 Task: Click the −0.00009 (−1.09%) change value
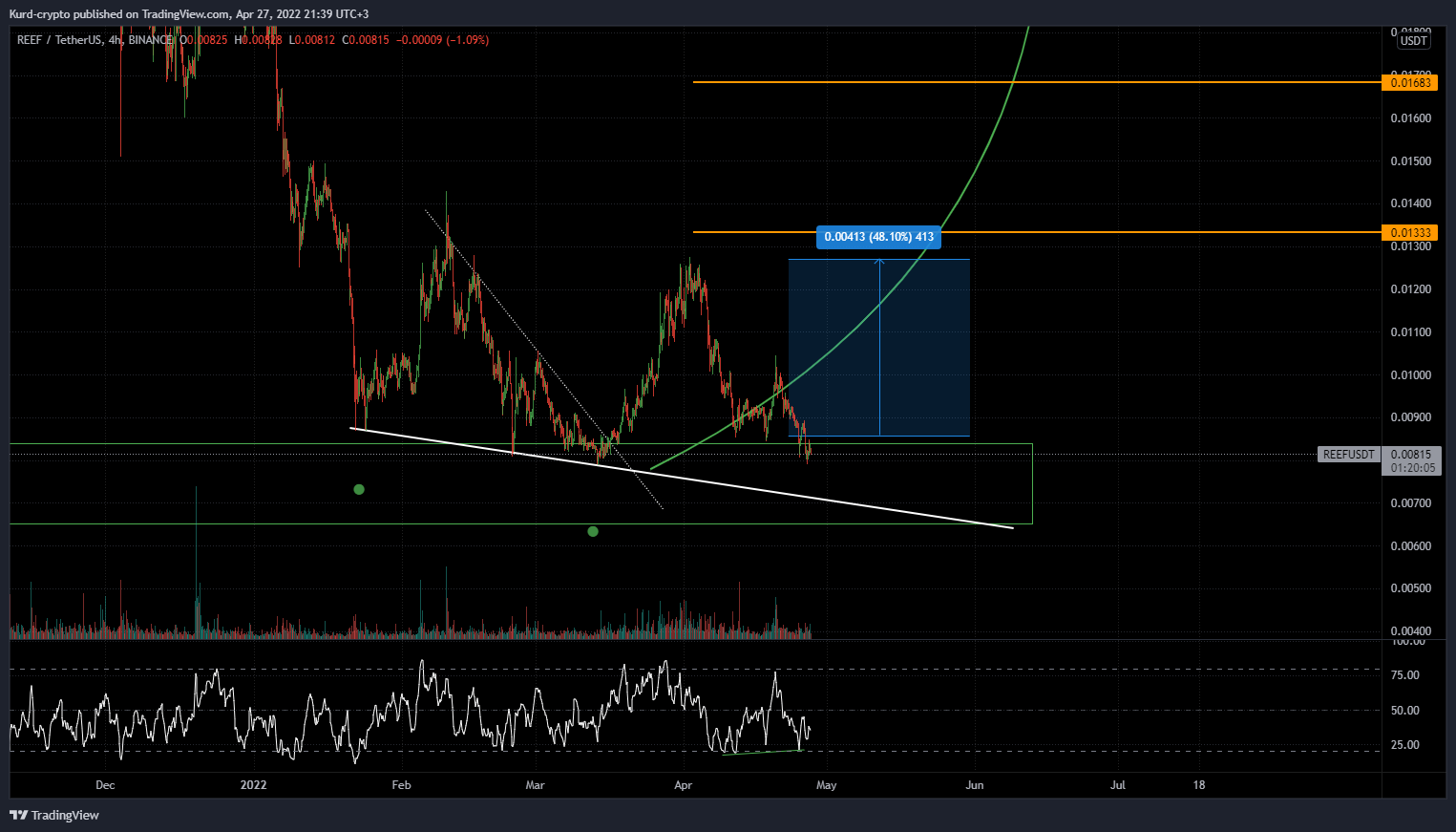pos(442,40)
